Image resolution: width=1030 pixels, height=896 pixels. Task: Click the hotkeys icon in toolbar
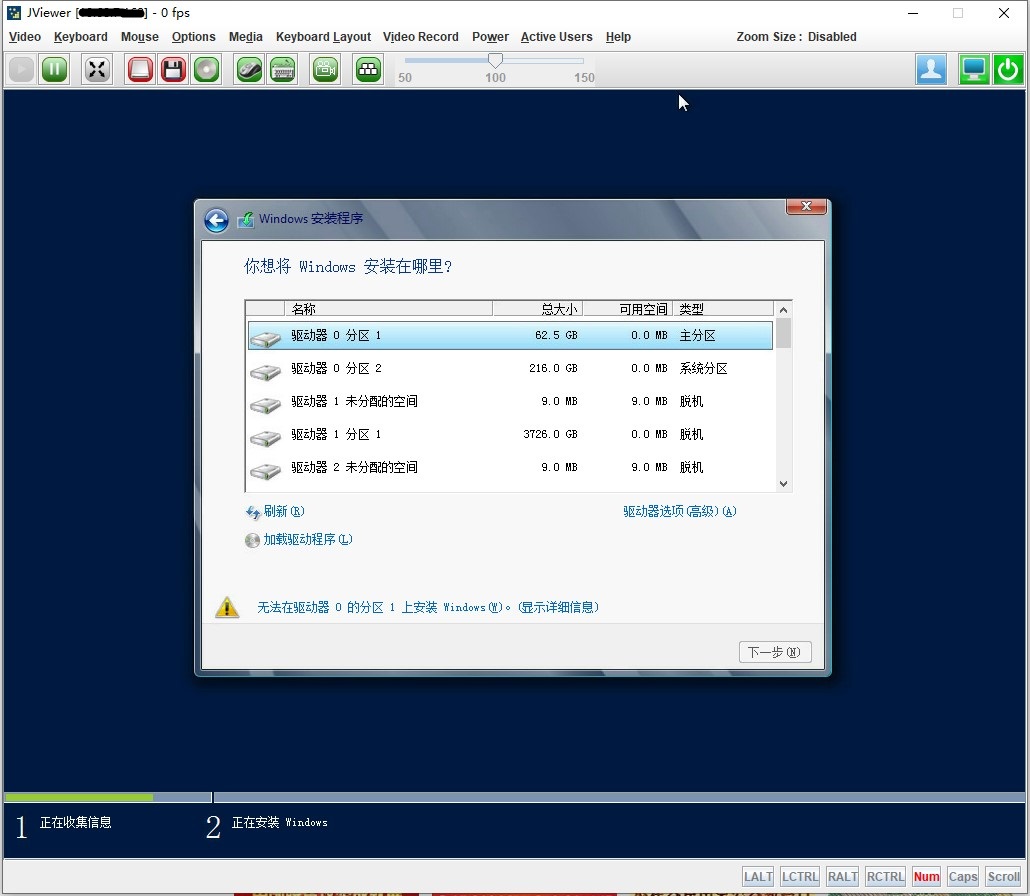(369, 69)
